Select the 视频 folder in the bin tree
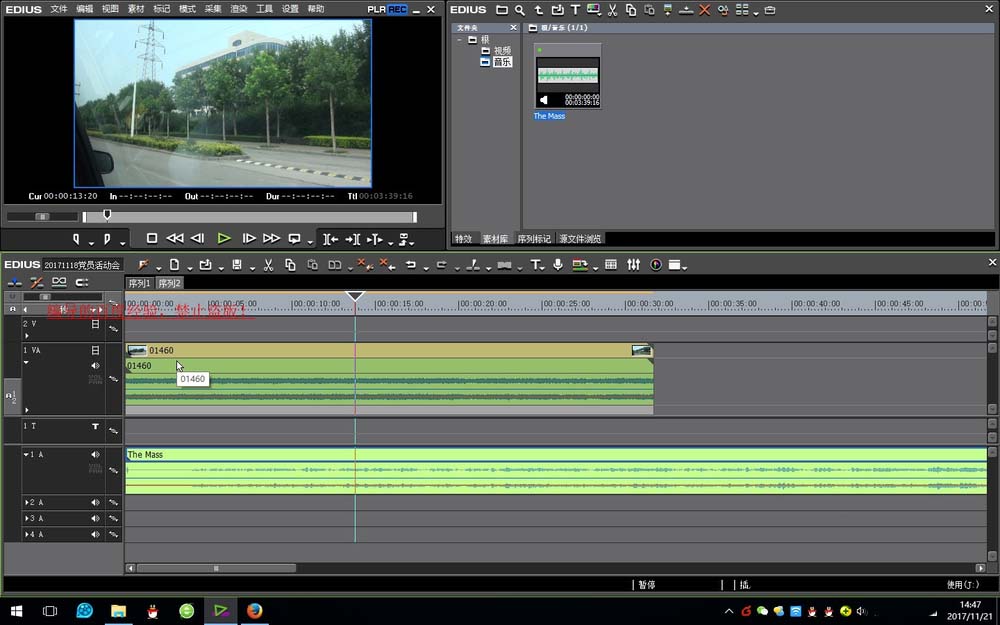Screen dimensions: 1000x625 501,50
